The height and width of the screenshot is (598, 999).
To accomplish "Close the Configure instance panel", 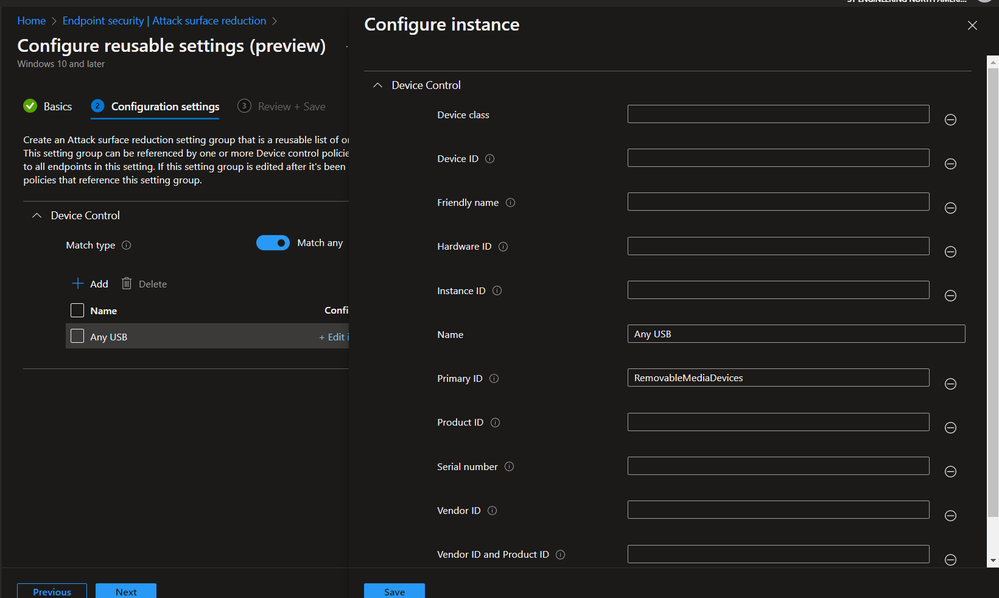I will 972,25.
